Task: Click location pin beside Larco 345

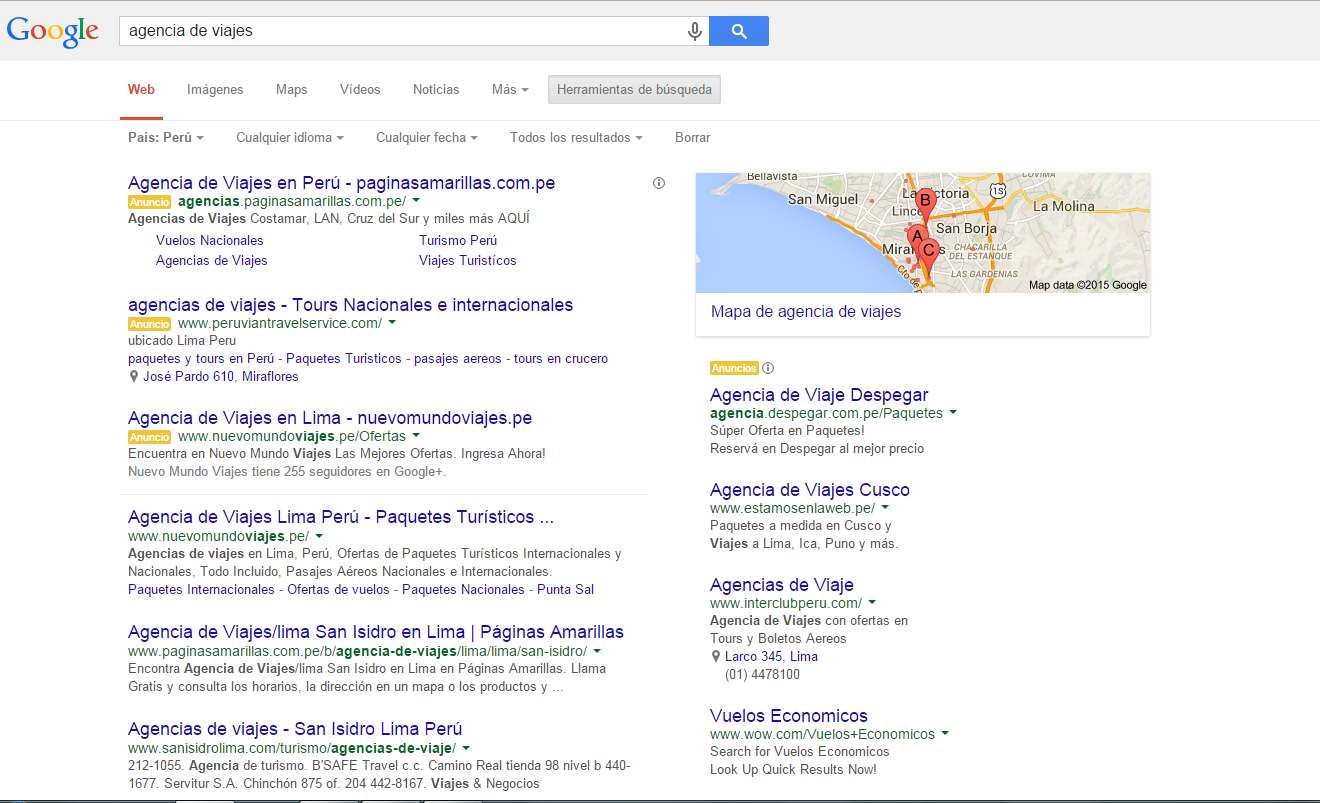Action: [x=716, y=657]
